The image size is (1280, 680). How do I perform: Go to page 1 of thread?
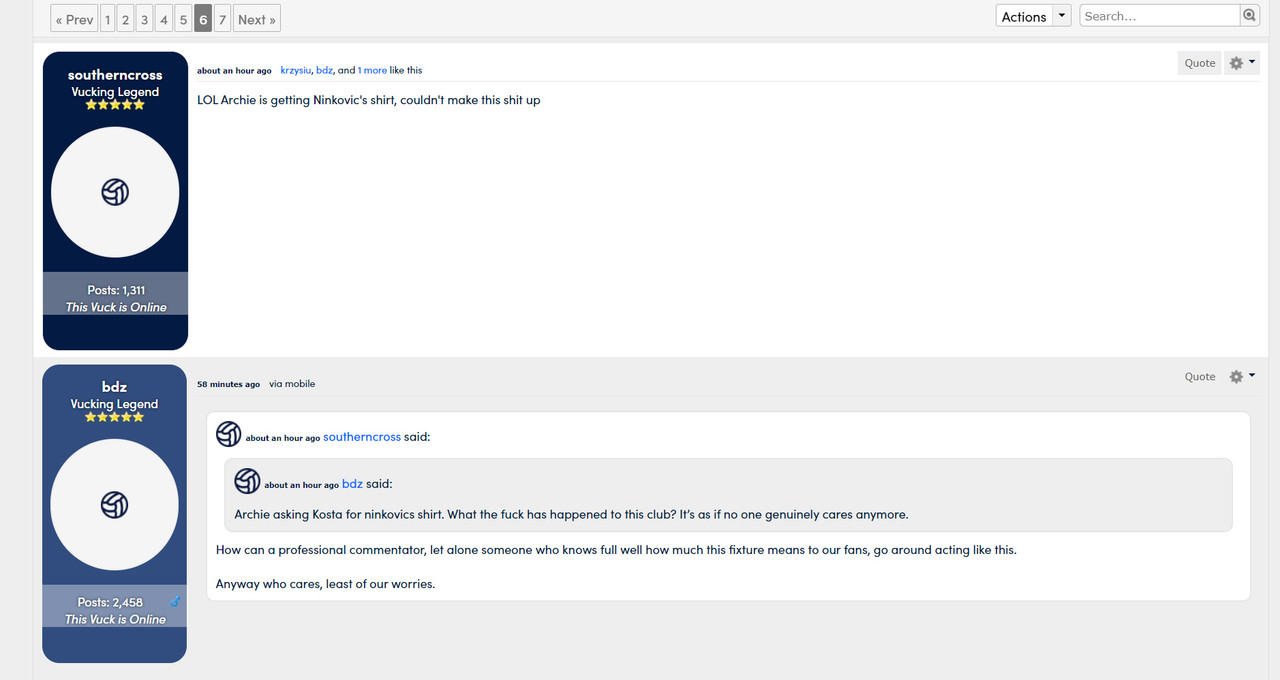tap(108, 19)
